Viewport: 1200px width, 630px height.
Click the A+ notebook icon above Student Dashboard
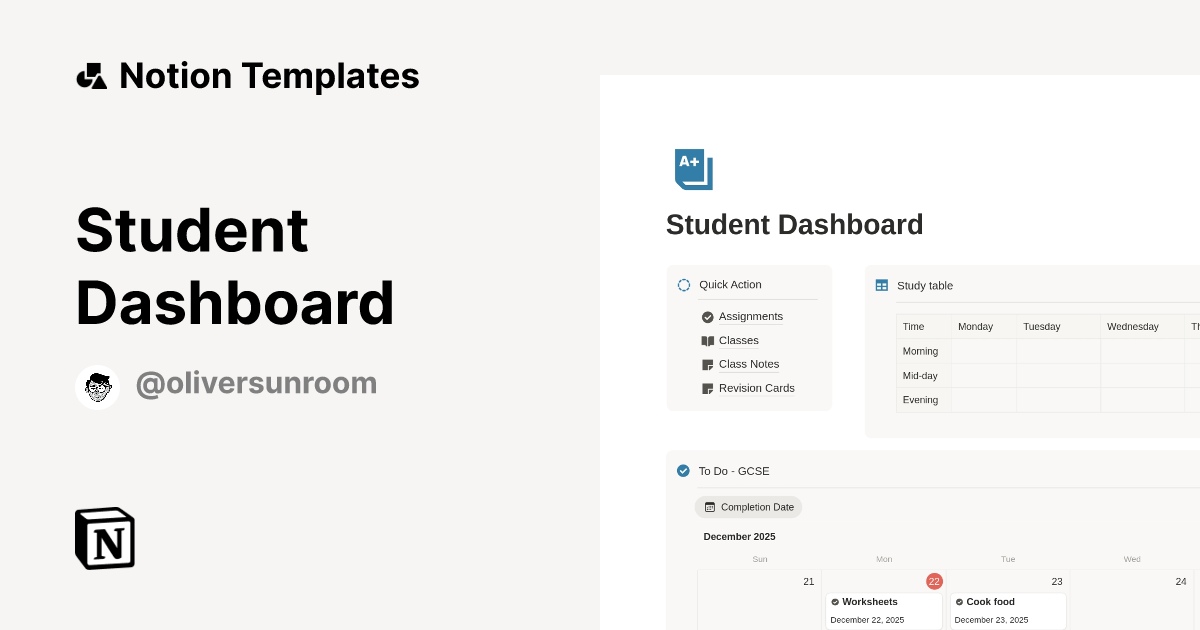point(691,169)
